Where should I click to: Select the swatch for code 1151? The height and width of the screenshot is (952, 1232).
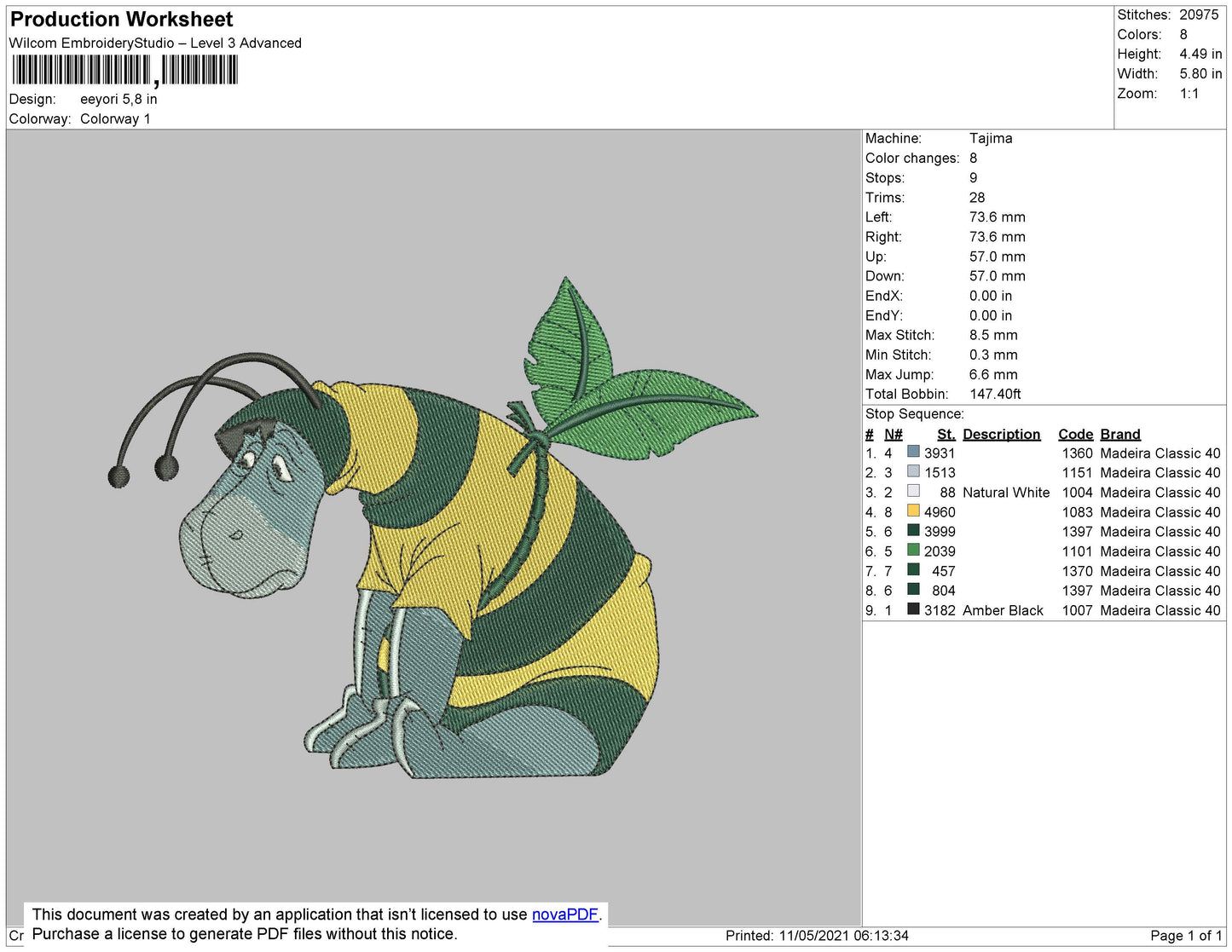tap(913, 472)
